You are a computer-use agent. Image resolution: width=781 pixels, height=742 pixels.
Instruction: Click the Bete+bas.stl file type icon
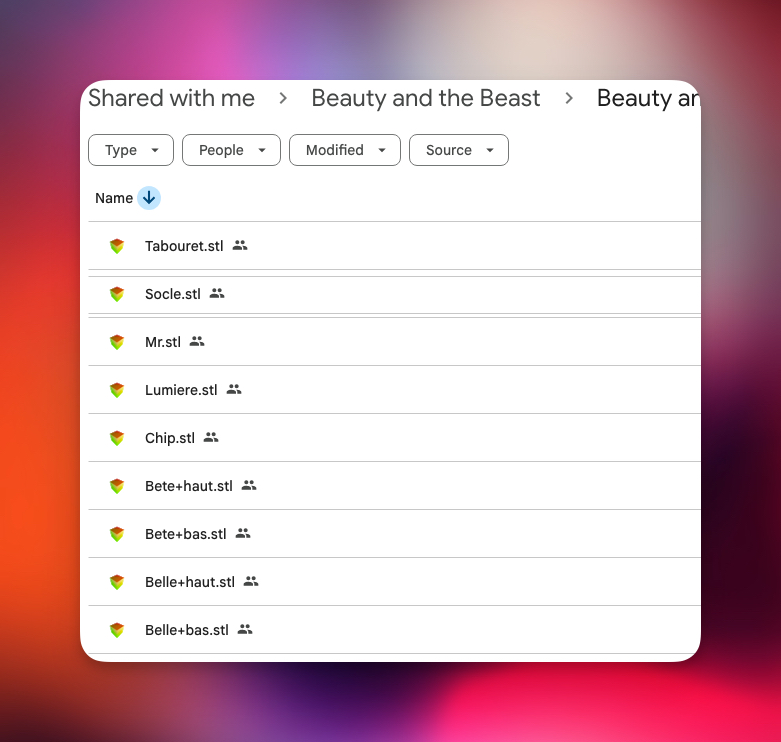[117, 534]
